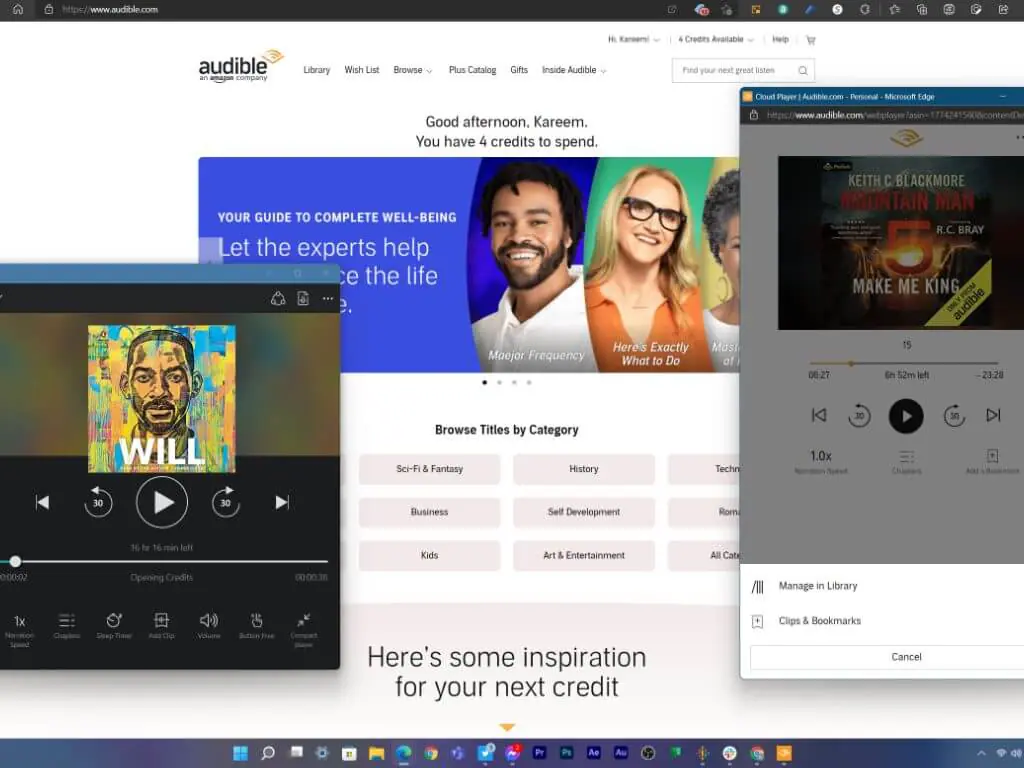Rewind 30 seconds in the WILL player

tap(98, 502)
